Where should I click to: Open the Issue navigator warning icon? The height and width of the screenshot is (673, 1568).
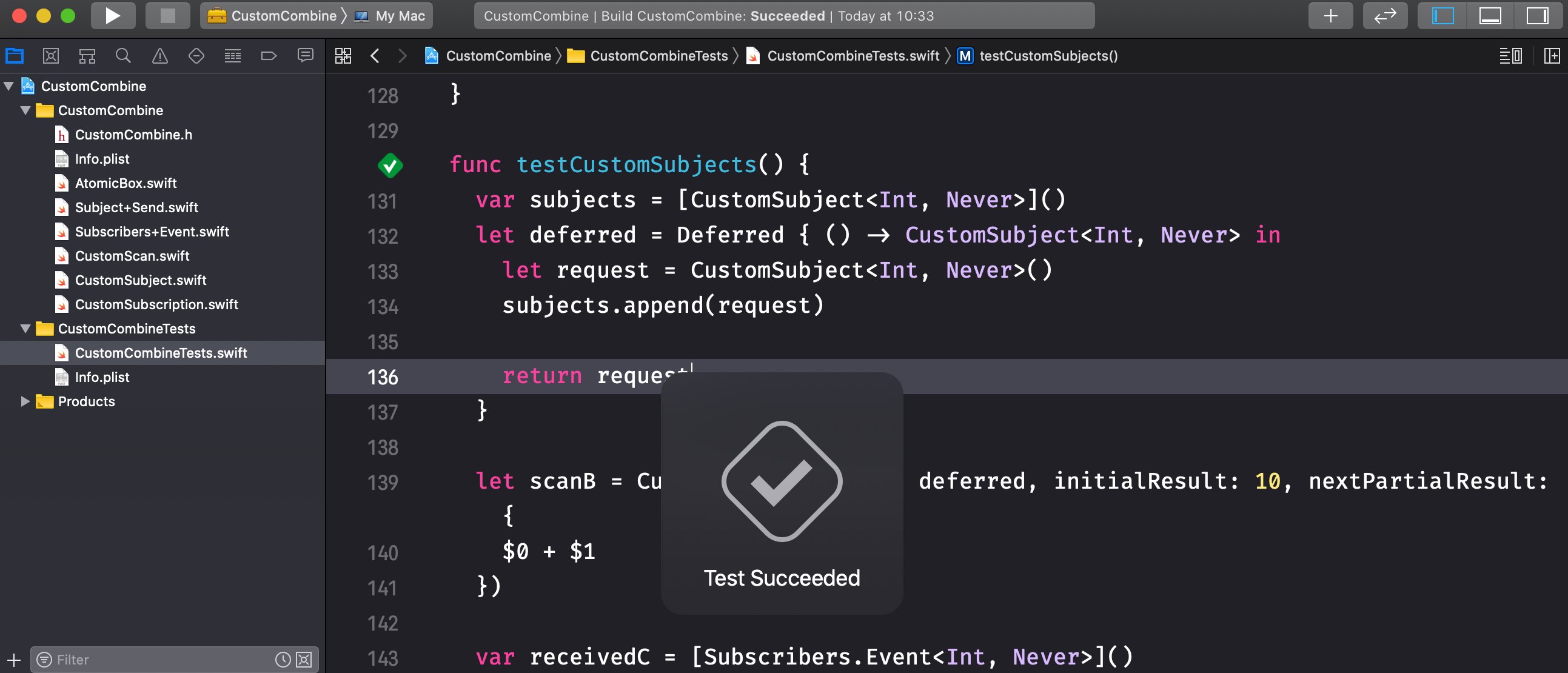159,56
